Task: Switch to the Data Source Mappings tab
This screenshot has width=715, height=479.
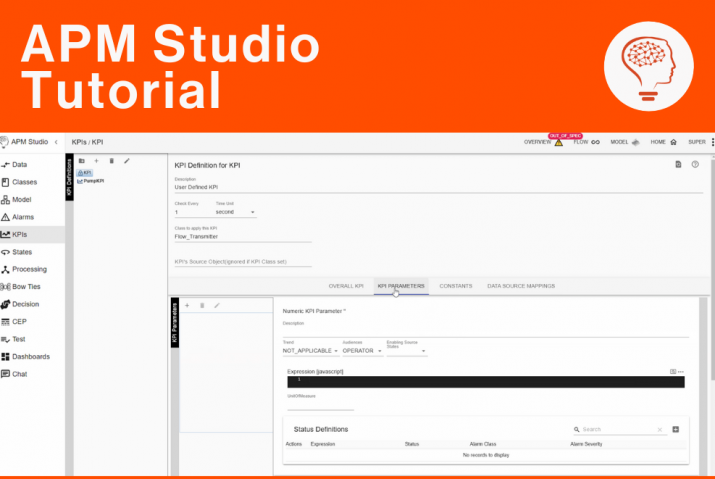Action: point(520,286)
